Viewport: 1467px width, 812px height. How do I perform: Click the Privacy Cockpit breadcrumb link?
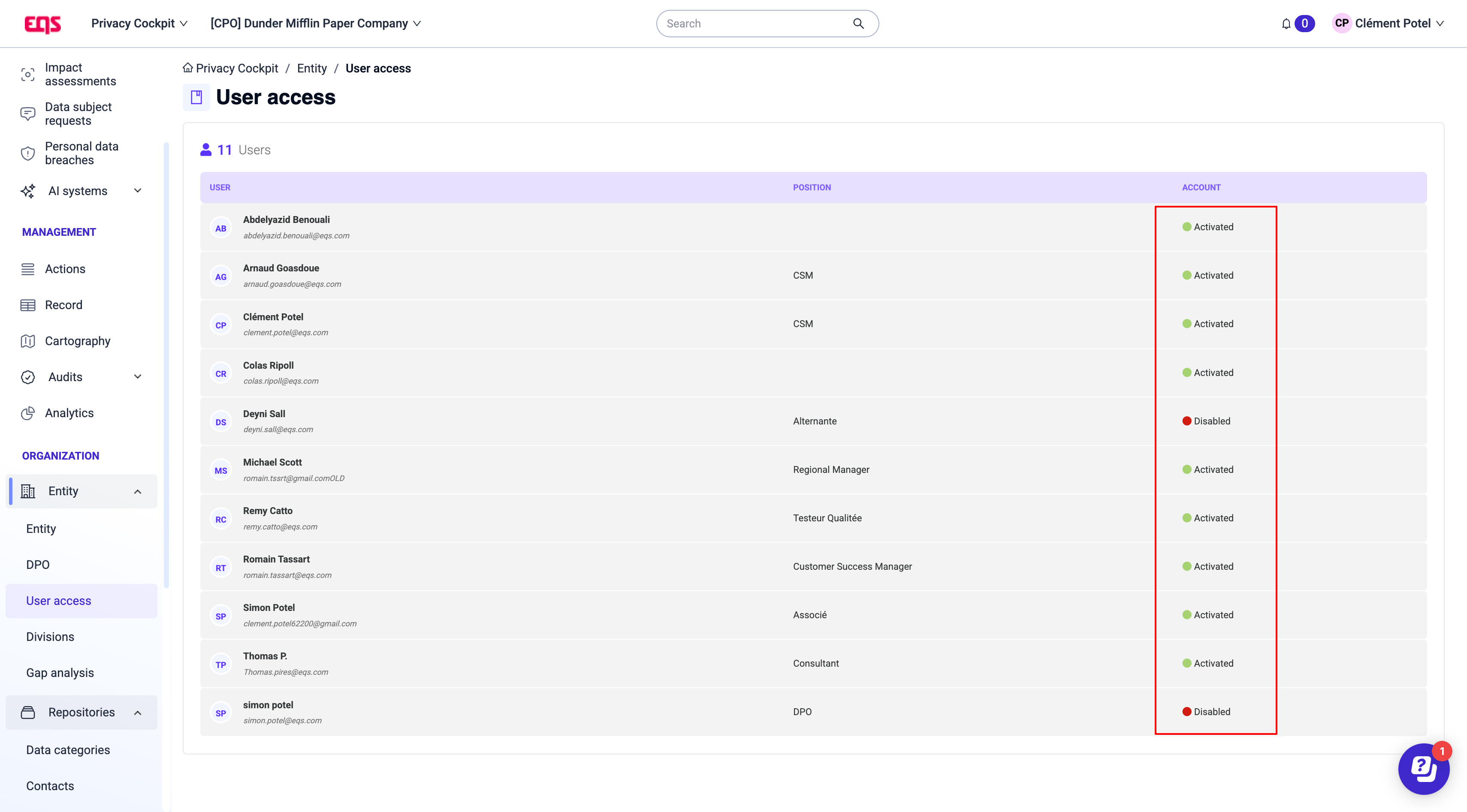[x=237, y=68]
